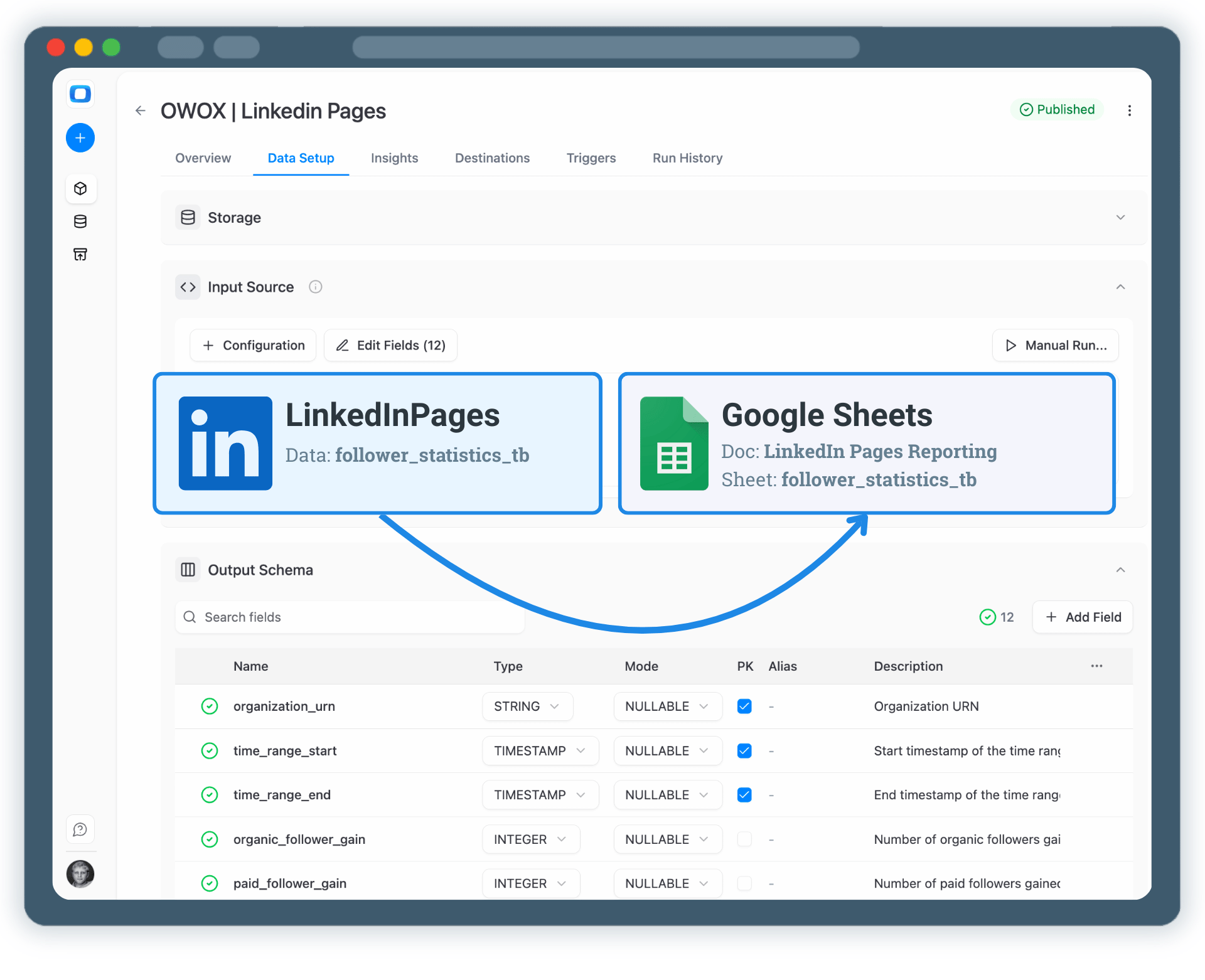Open the NULLABLE mode dropdown for paid_follower_gain
The height and width of the screenshot is (980, 1205).
coord(667,883)
